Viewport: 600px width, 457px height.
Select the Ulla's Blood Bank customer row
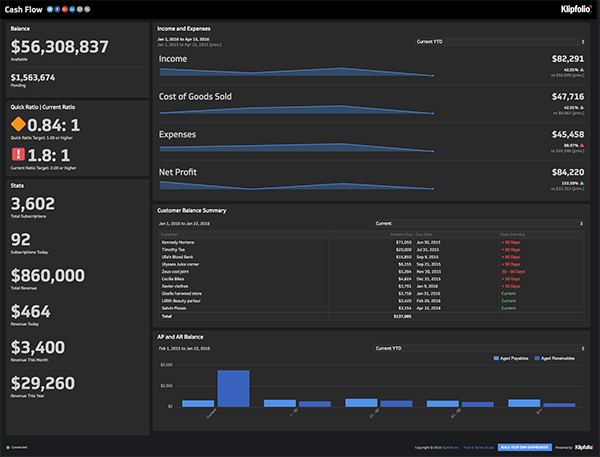tap(371, 257)
